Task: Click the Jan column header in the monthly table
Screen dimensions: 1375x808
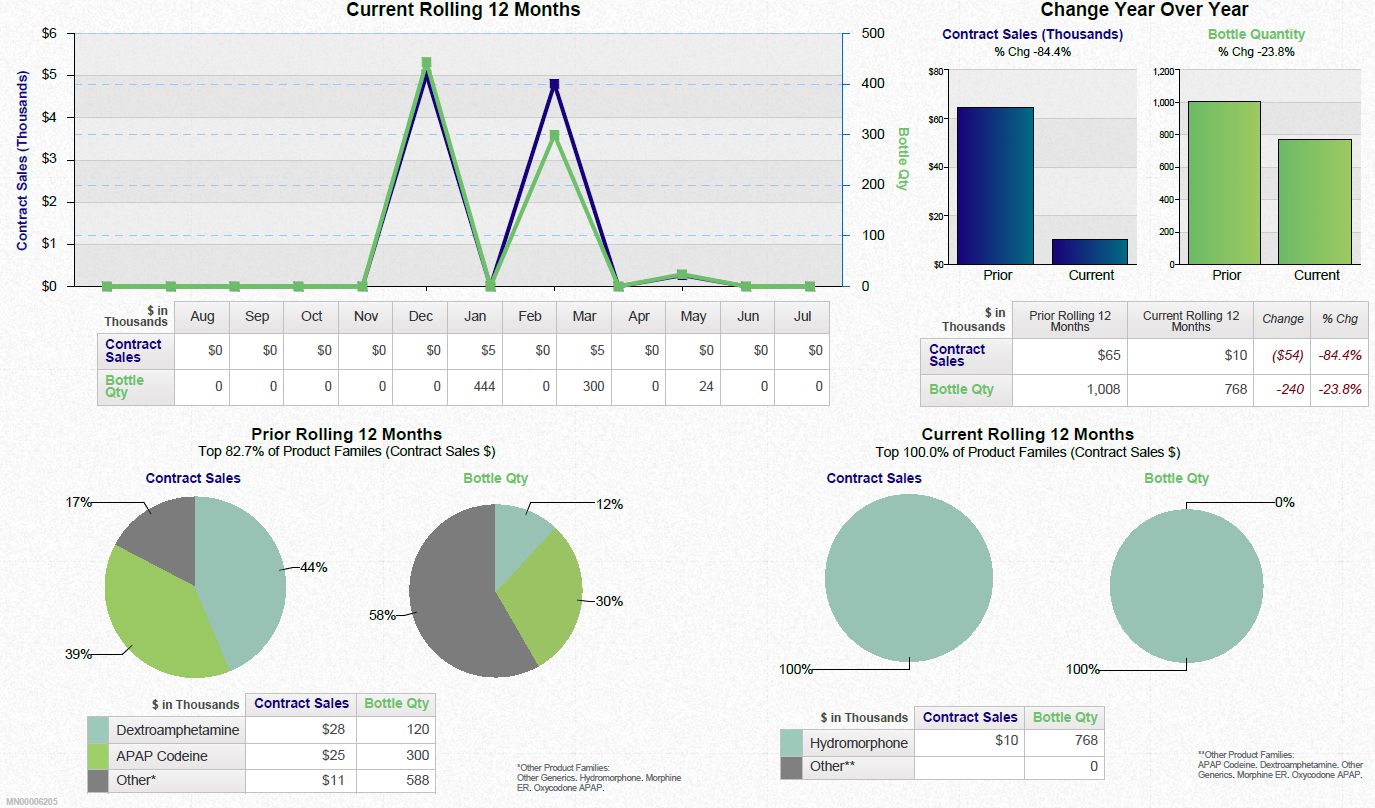Action: coord(474,317)
